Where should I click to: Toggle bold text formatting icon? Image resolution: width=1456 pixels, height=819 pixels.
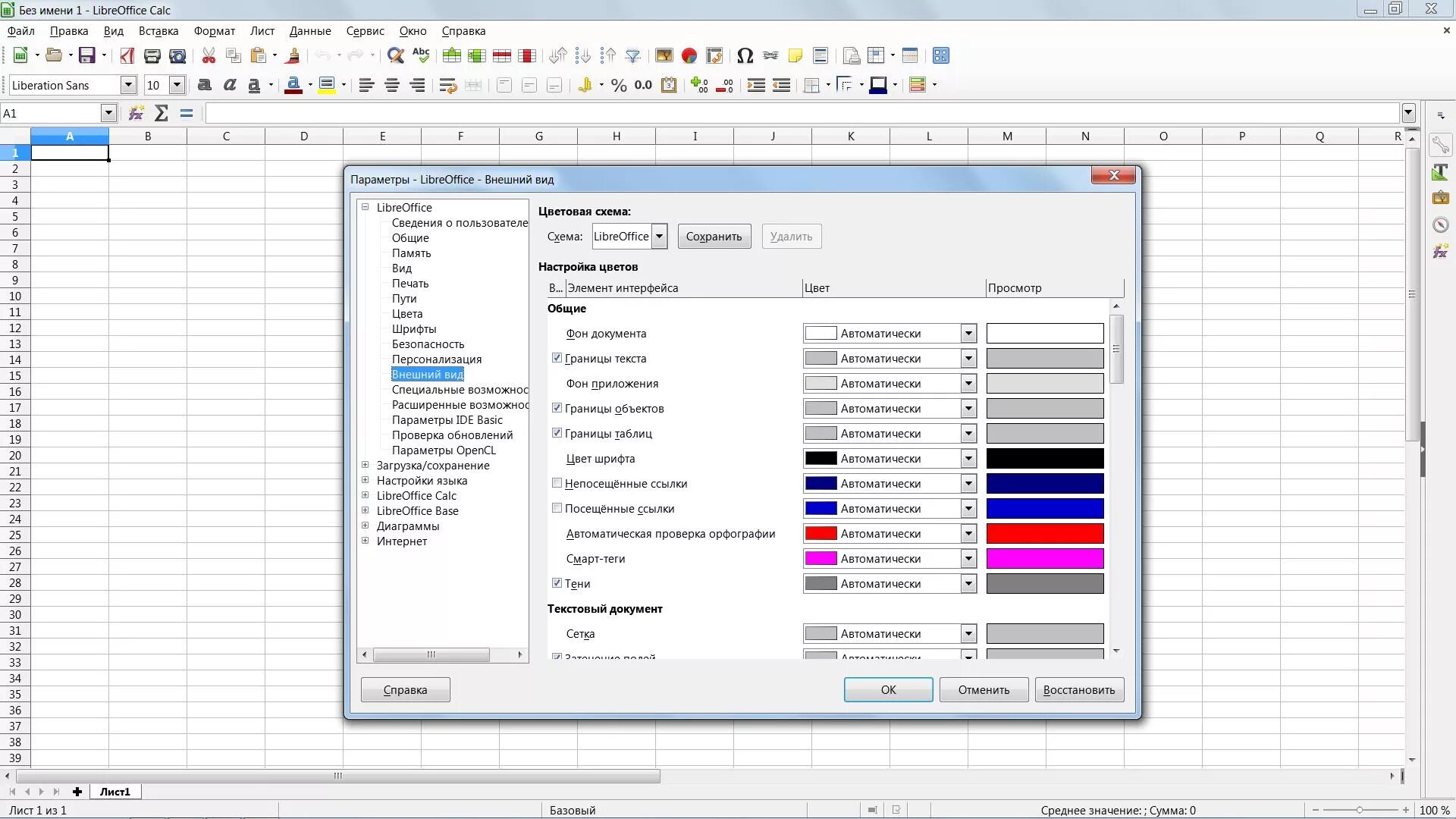(x=204, y=85)
